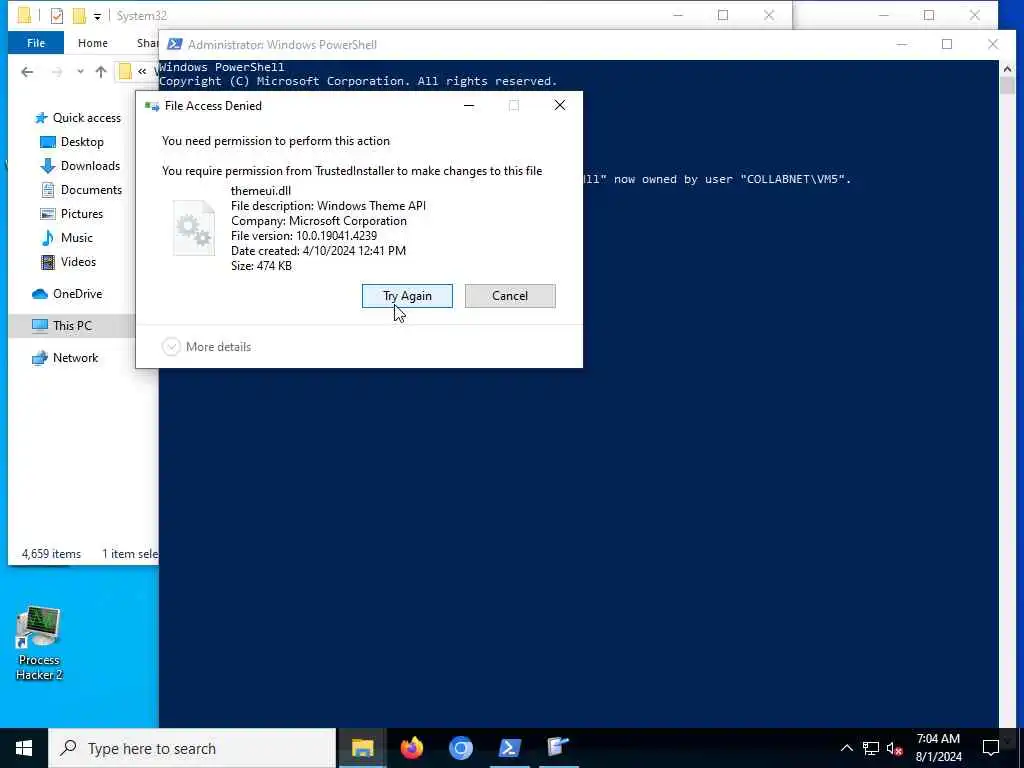Open recent locations dropdown in Explorer

click(80, 72)
